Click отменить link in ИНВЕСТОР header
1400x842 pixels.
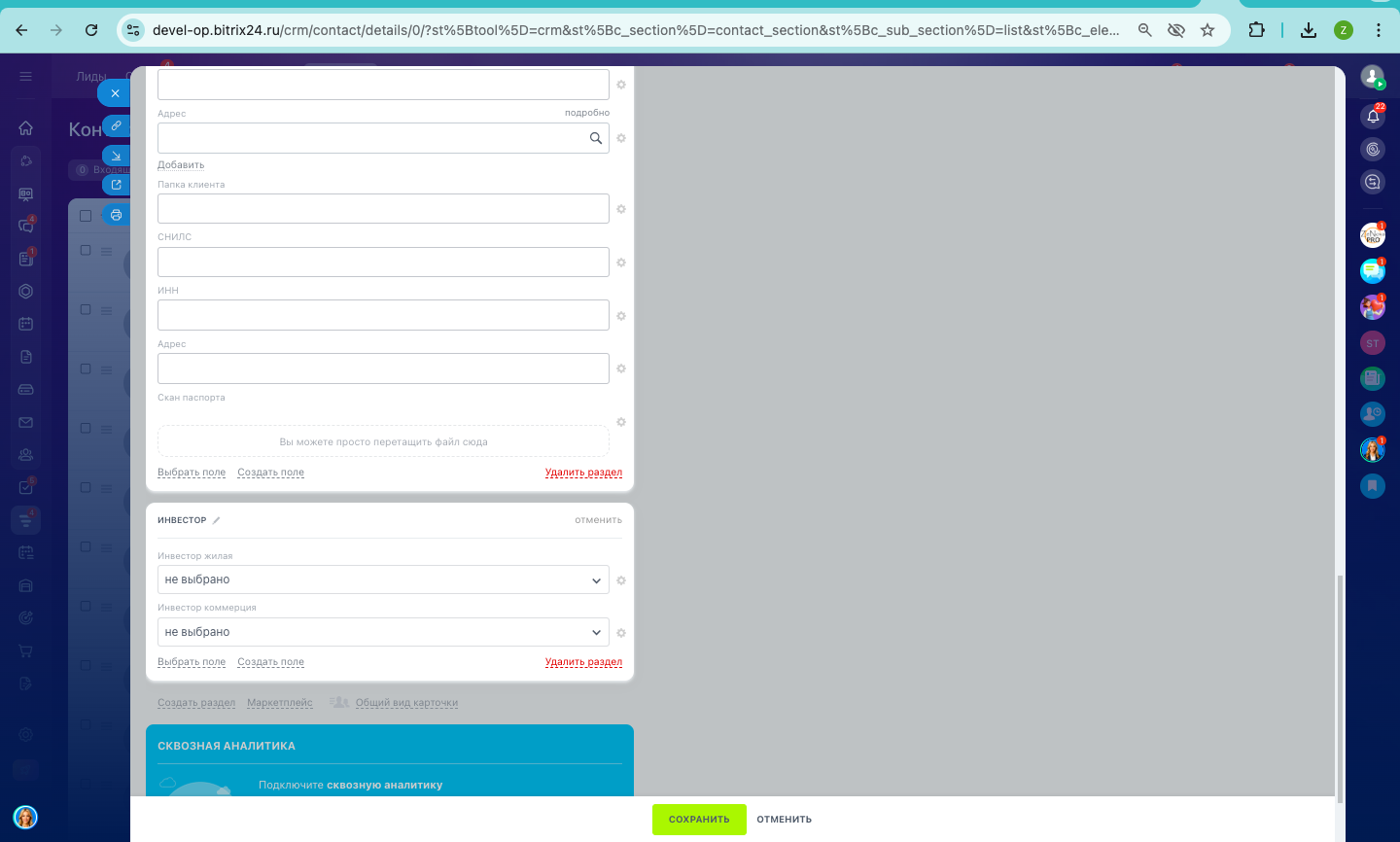(598, 520)
